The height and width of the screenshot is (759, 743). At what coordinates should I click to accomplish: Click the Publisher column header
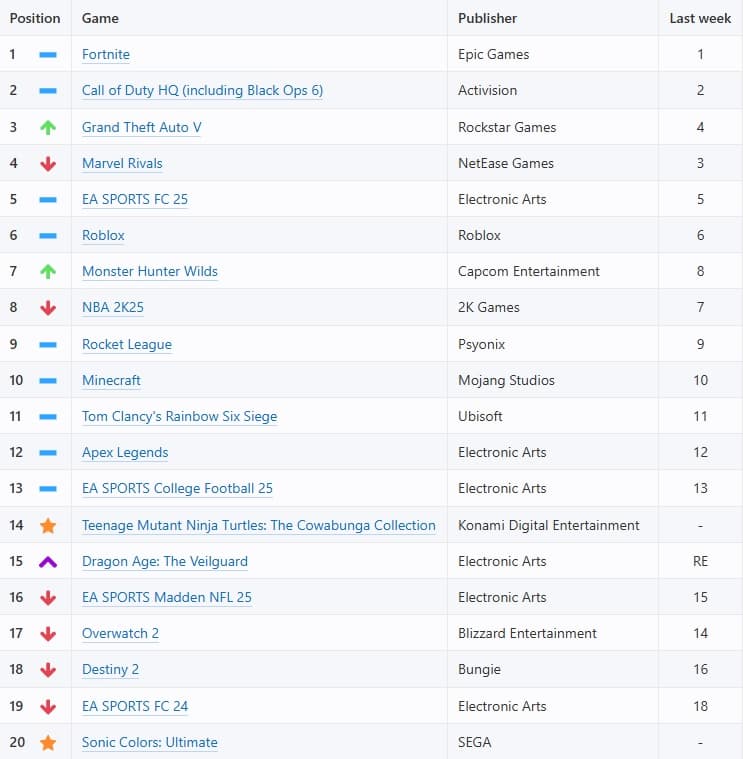(488, 18)
